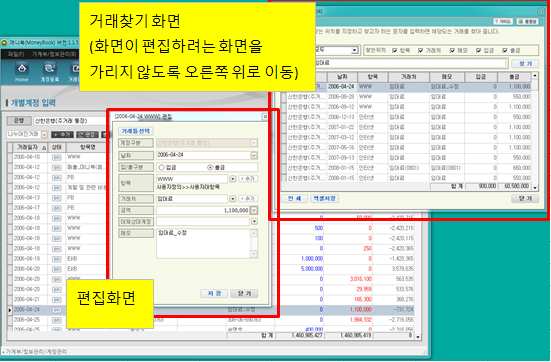Open the account combo box in search window
The height and width of the screenshot is (362, 551).
354,51
